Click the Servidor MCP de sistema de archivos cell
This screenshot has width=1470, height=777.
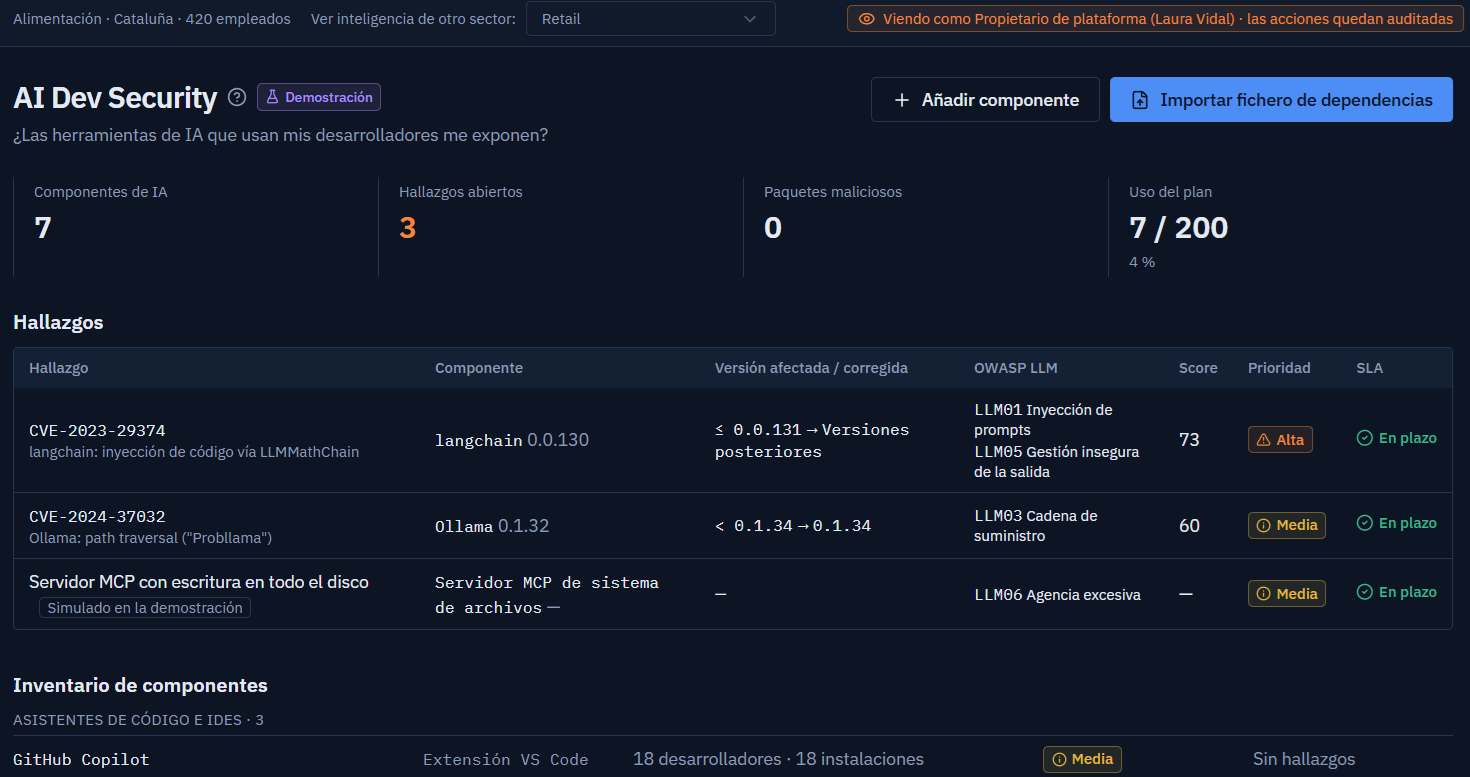click(547, 595)
